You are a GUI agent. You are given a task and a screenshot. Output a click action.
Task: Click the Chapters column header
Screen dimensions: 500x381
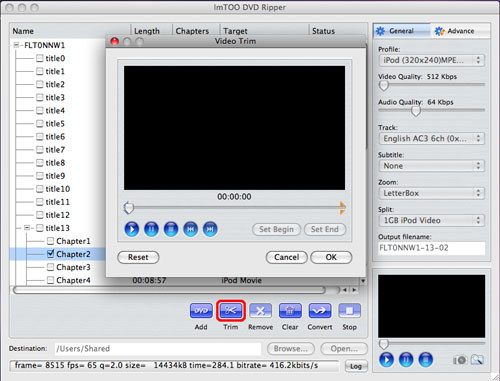(196, 31)
